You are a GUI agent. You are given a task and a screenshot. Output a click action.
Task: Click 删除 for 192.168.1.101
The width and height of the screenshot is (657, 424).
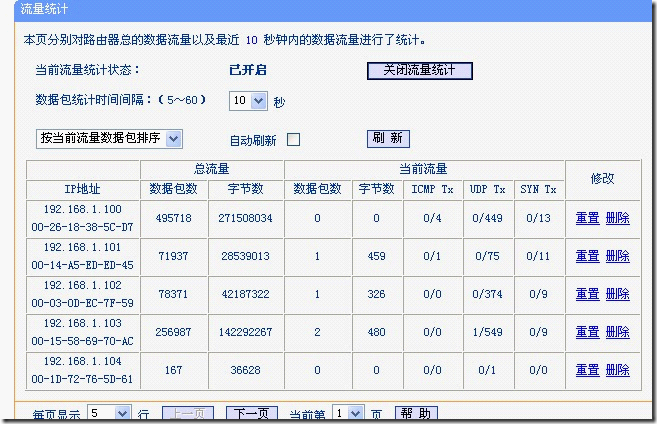[x=618, y=256]
